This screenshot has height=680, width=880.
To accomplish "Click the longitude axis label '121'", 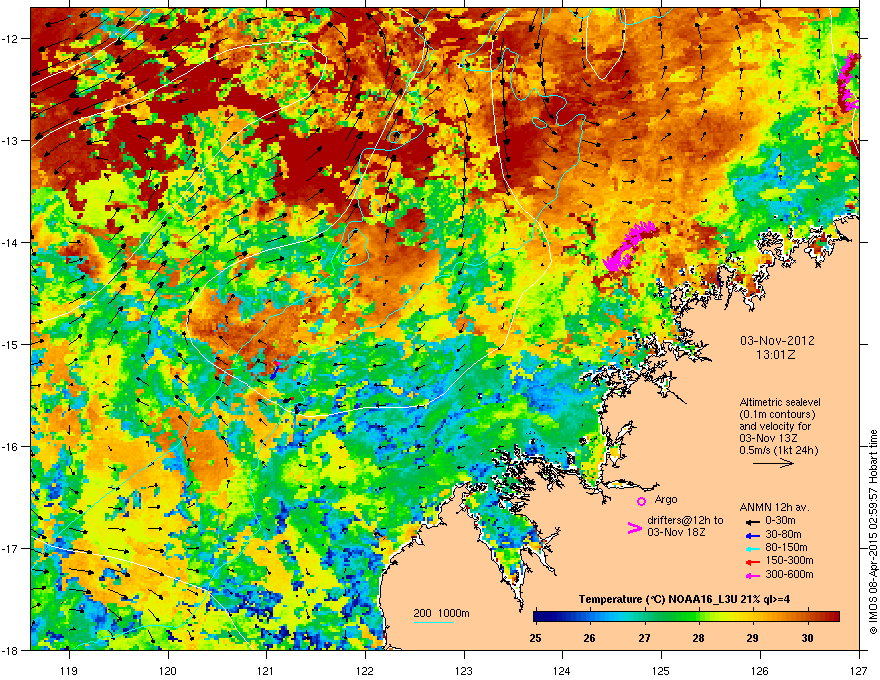I will [266, 670].
